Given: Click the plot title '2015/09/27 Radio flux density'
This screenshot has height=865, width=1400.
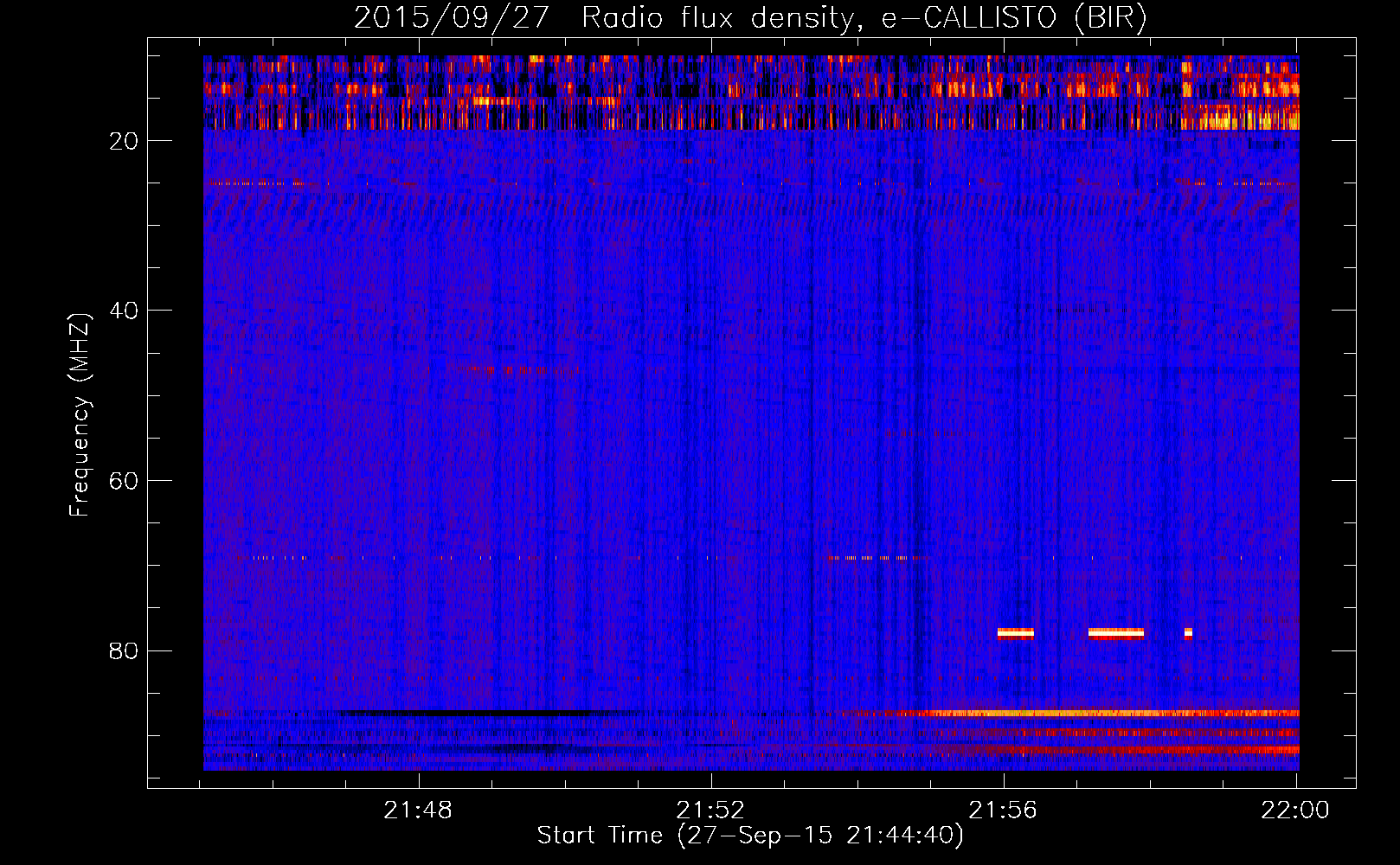Looking at the screenshot, I should 603,18.
